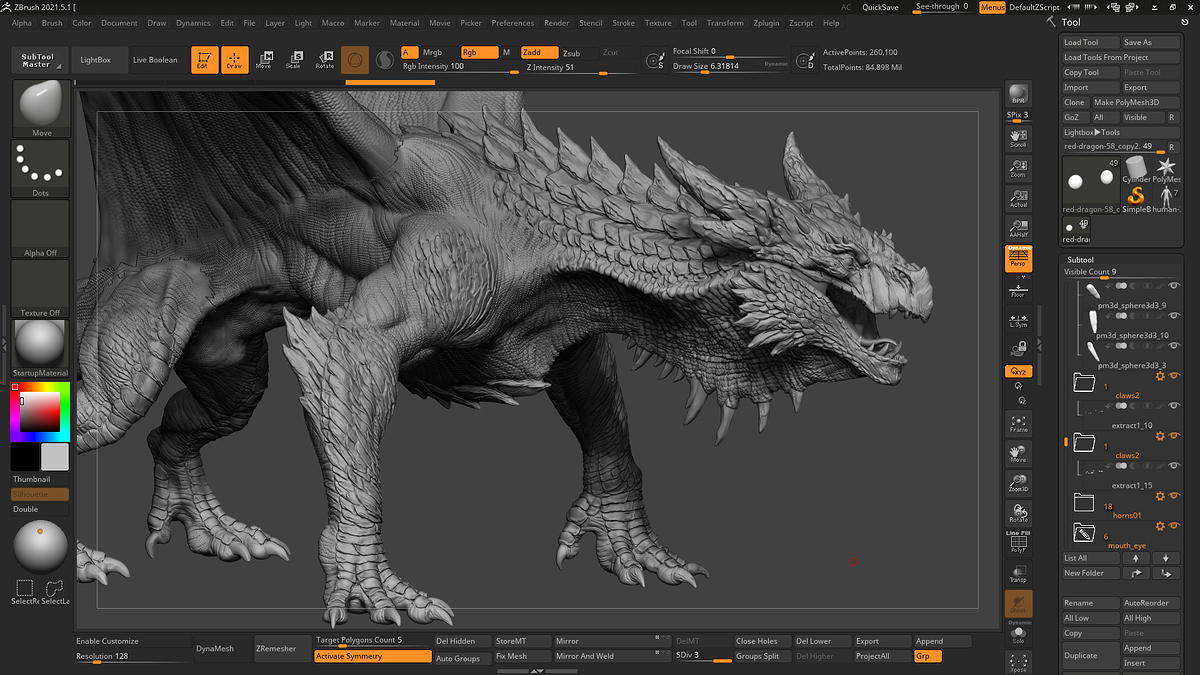
Task: Click the Rotate view icon on right shelf
Action: pos(1018,513)
